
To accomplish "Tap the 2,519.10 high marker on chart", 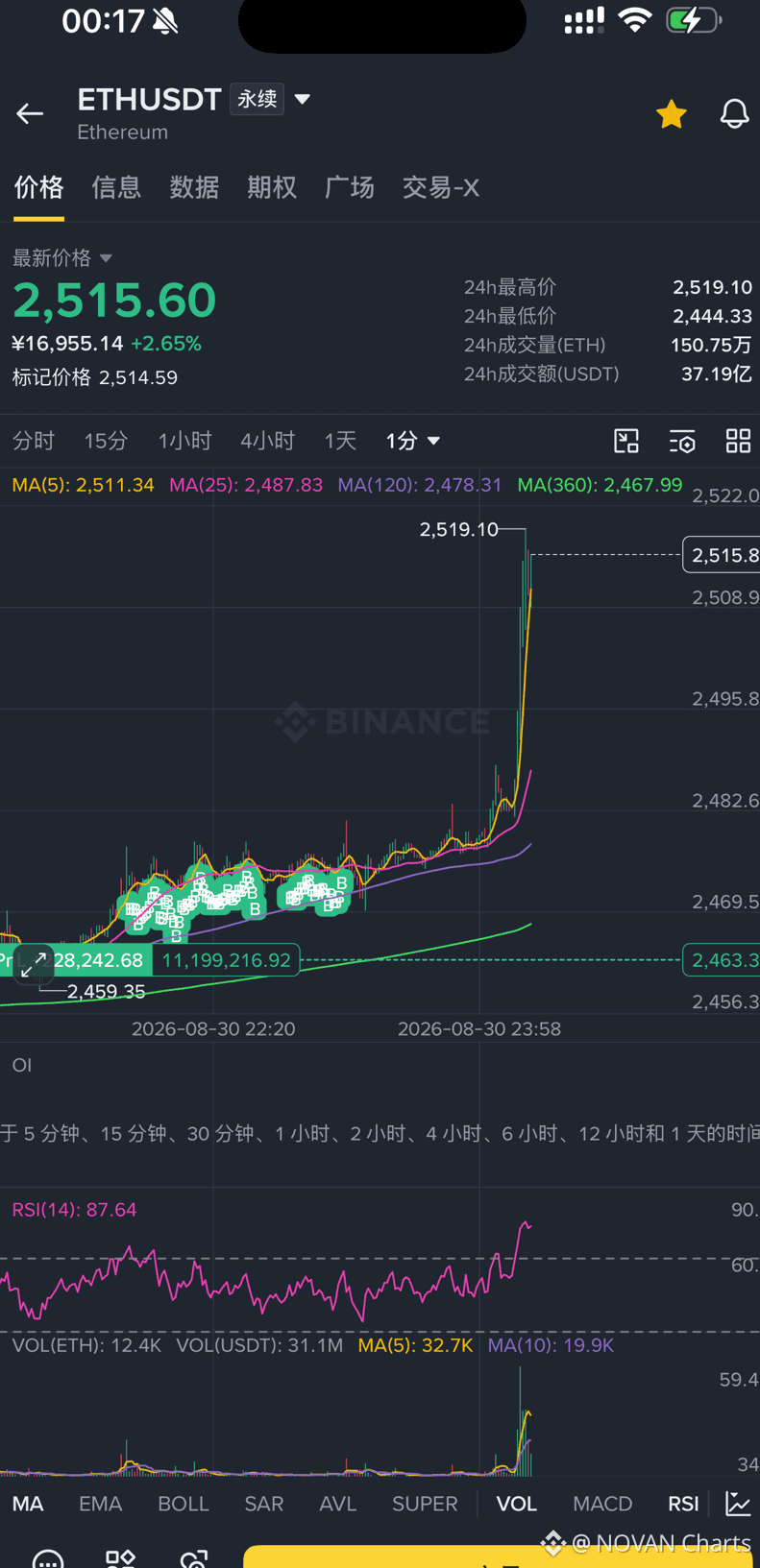I will click(x=459, y=529).
